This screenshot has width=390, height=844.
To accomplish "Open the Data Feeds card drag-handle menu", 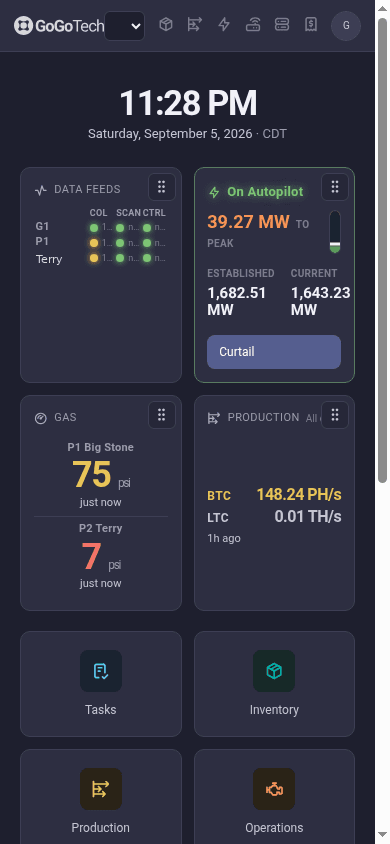I will click(161, 187).
